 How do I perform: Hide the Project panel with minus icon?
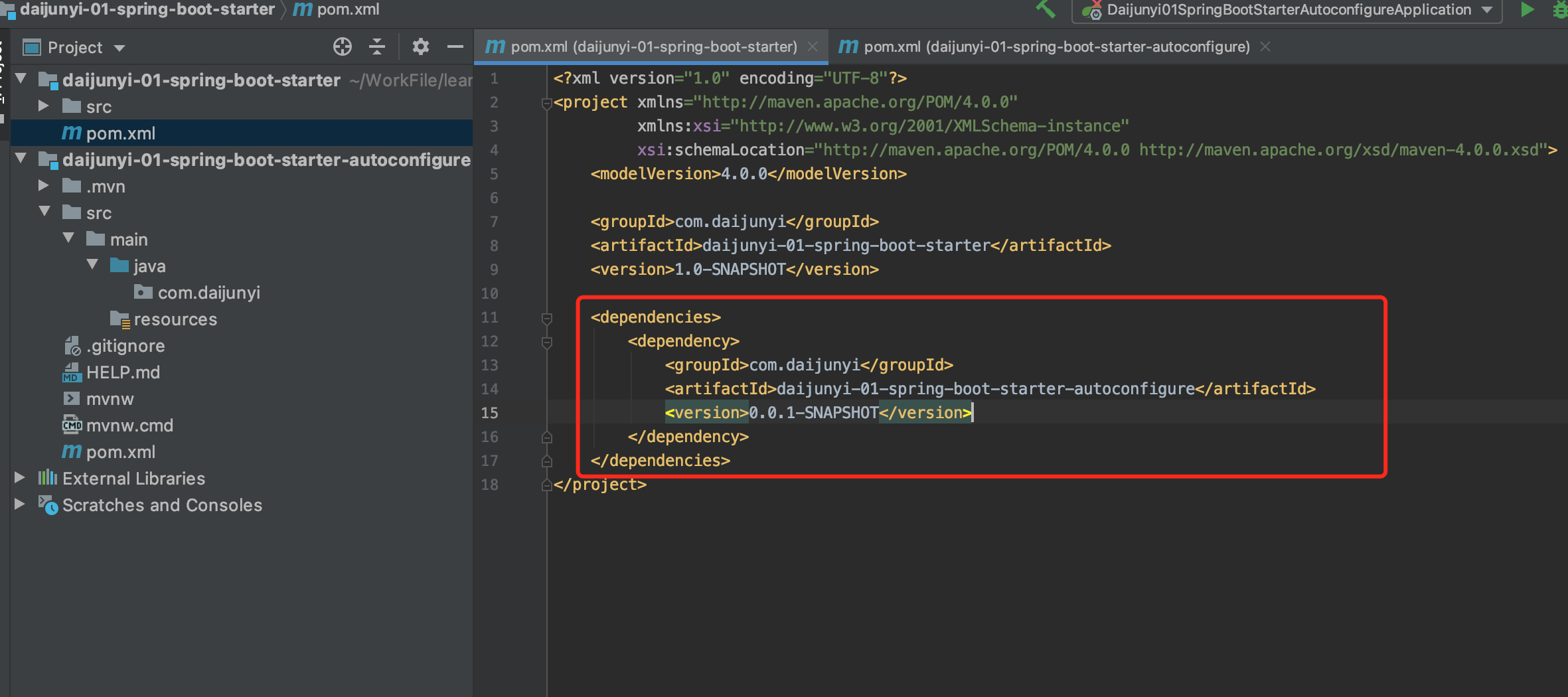455,46
